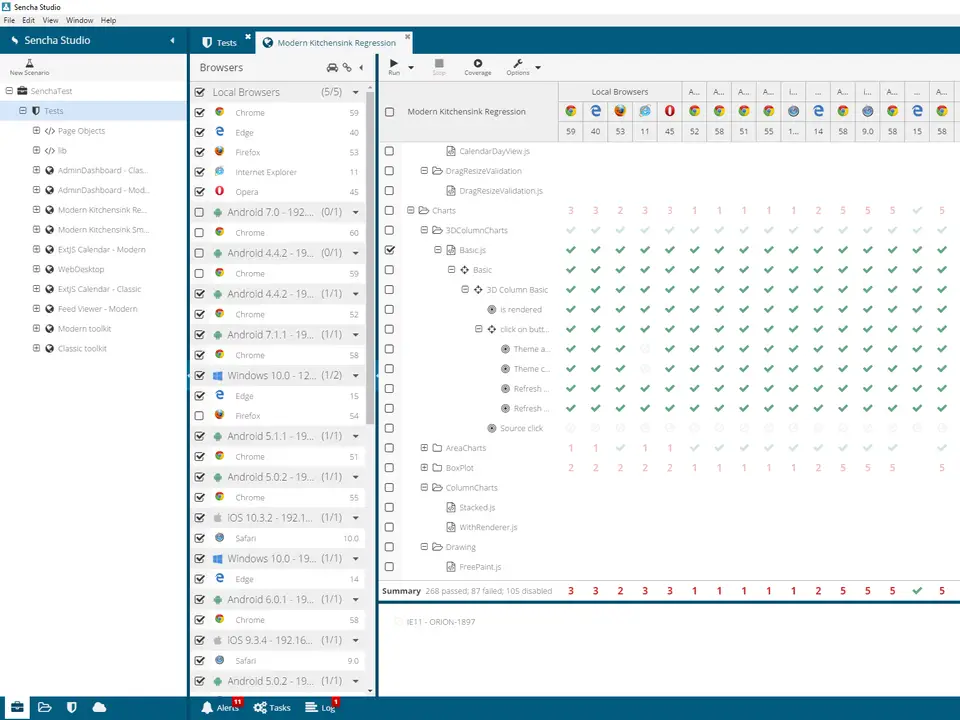Check the AreaCharts row checkbox
Image resolution: width=960 pixels, height=720 pixels.
coord(389,448)
